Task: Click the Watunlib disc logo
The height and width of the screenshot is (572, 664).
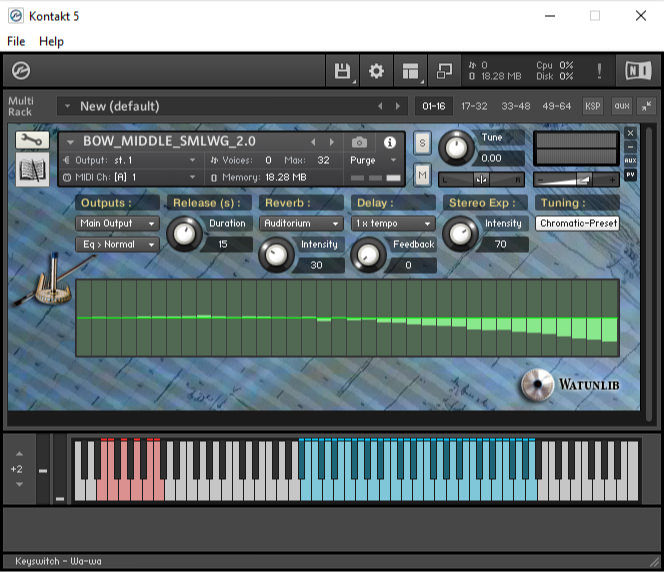Action: [537, 384]
